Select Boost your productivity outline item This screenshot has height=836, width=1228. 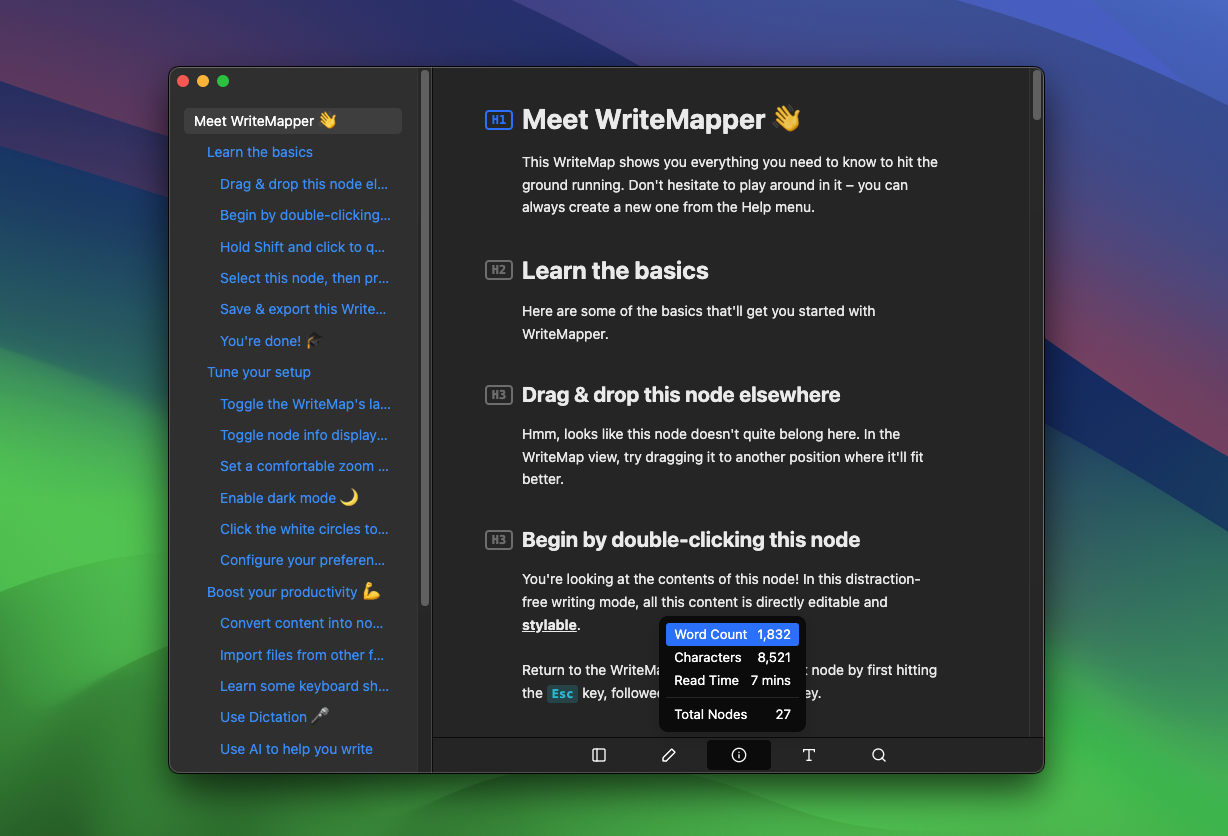294,592
